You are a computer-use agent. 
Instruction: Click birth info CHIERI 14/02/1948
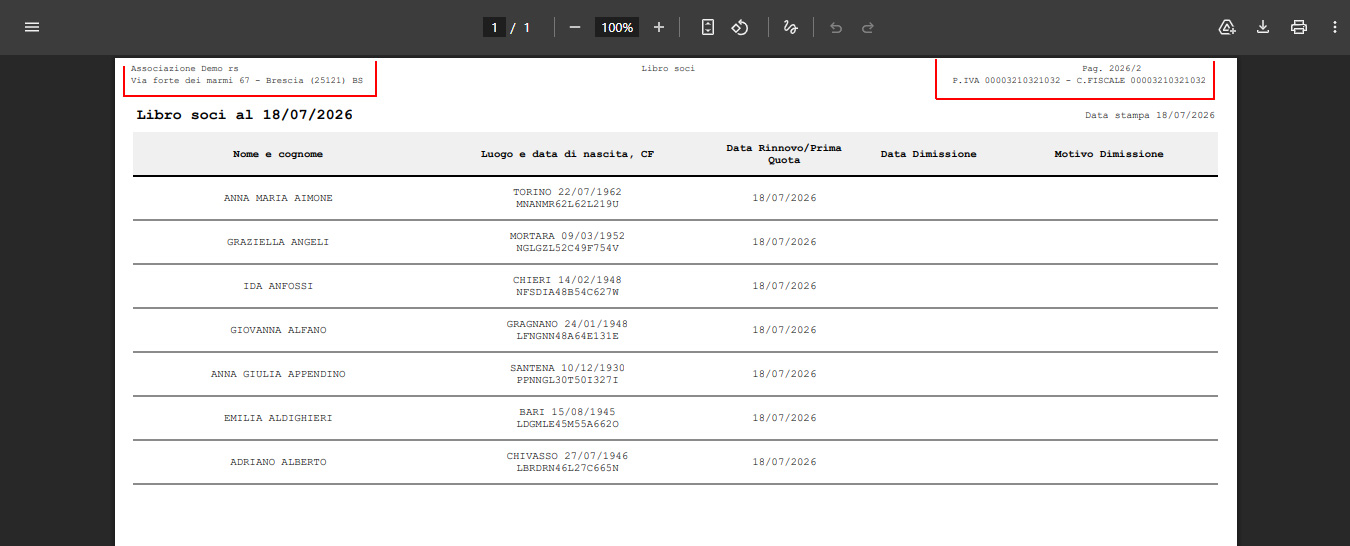click(x=567, y=280)
